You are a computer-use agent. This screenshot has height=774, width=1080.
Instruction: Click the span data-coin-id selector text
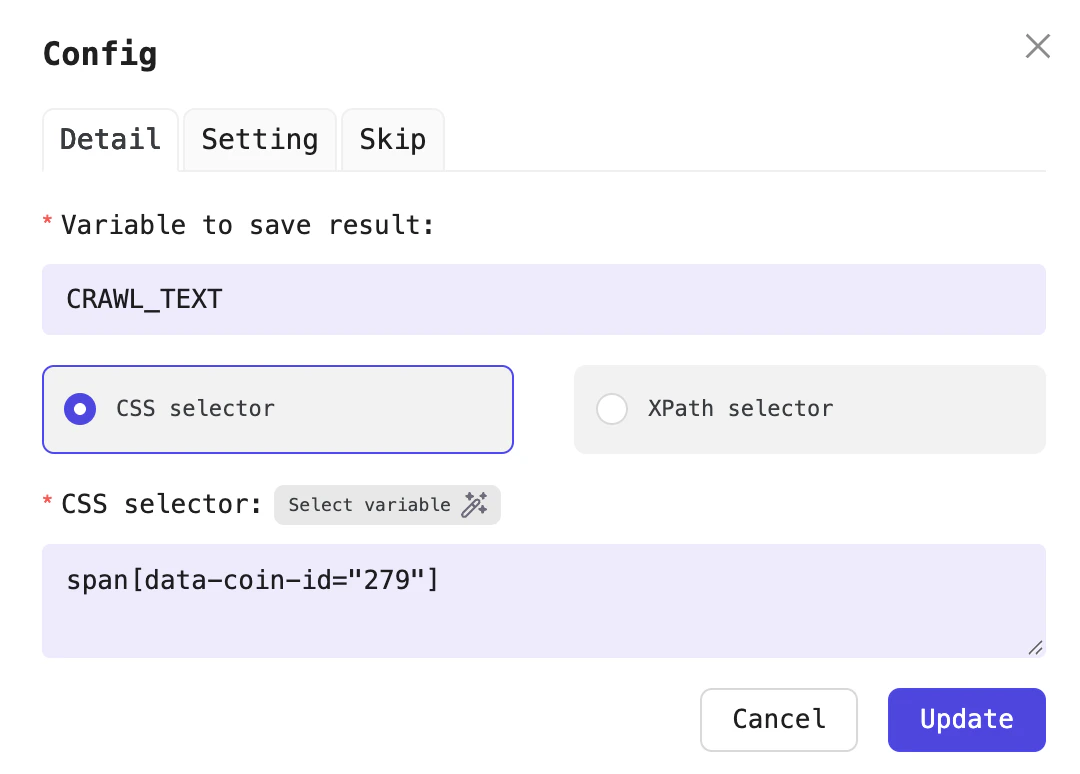(252, 580)
